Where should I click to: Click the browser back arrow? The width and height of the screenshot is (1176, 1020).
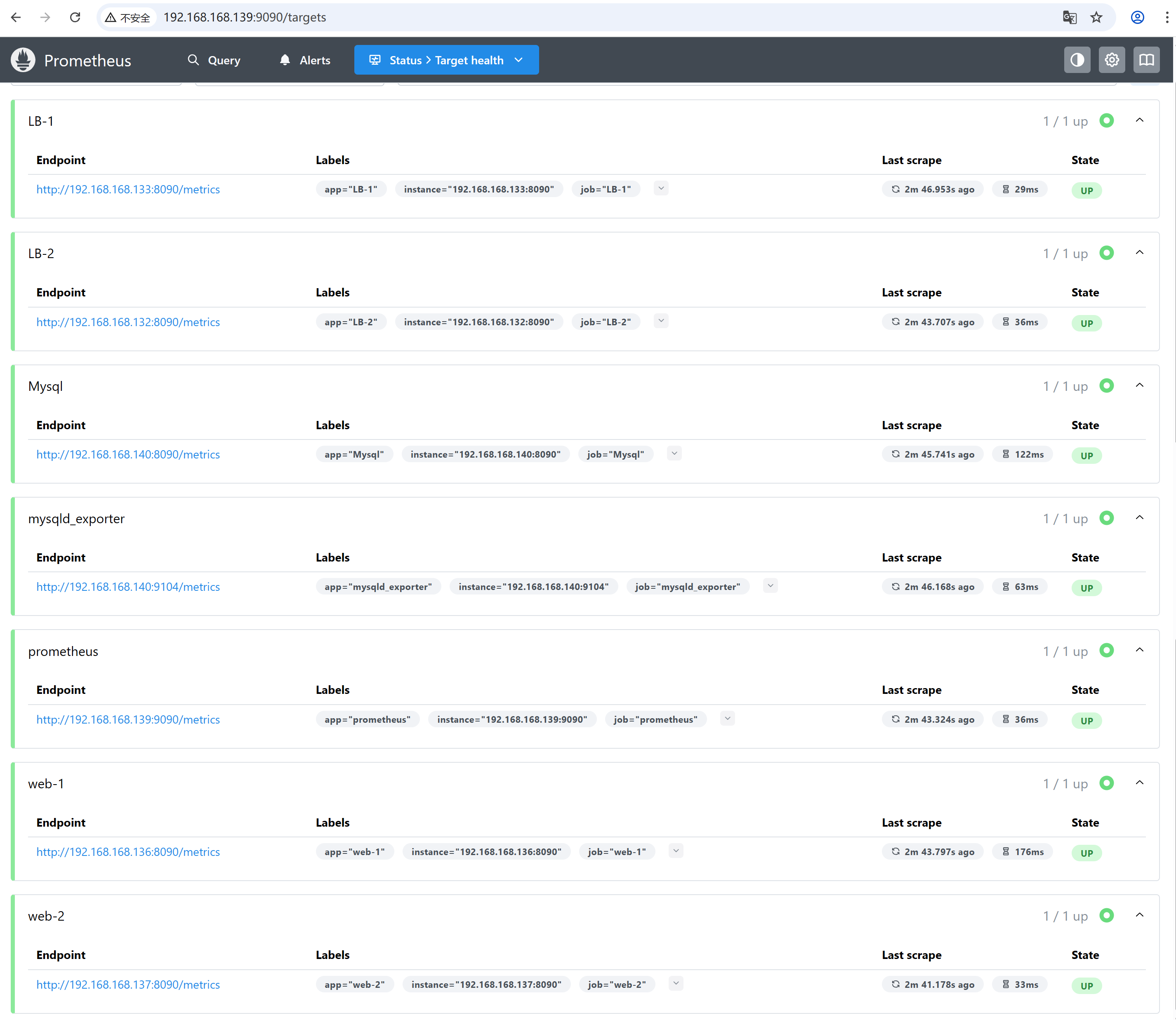16,17
